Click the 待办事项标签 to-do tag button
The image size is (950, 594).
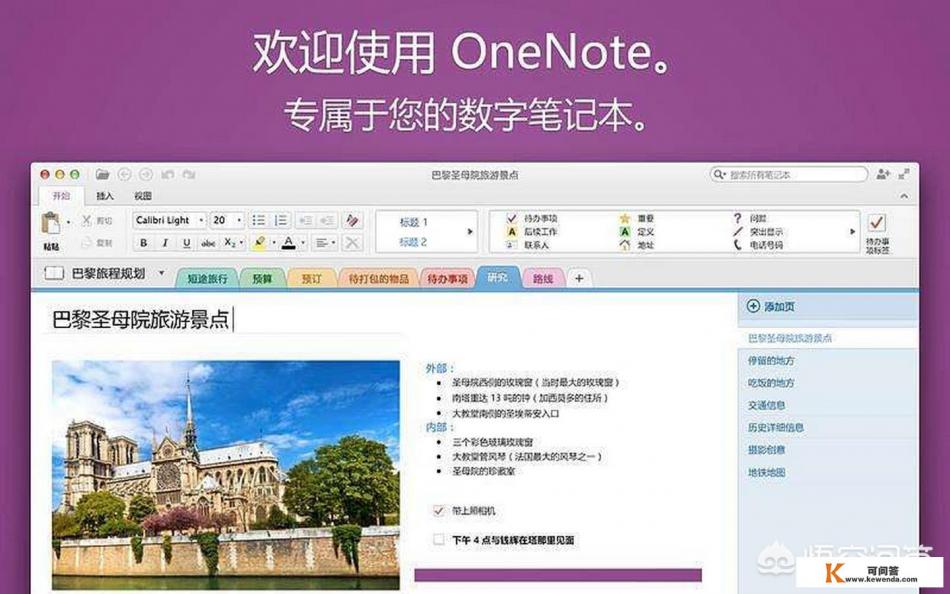[x=877, y=233]
